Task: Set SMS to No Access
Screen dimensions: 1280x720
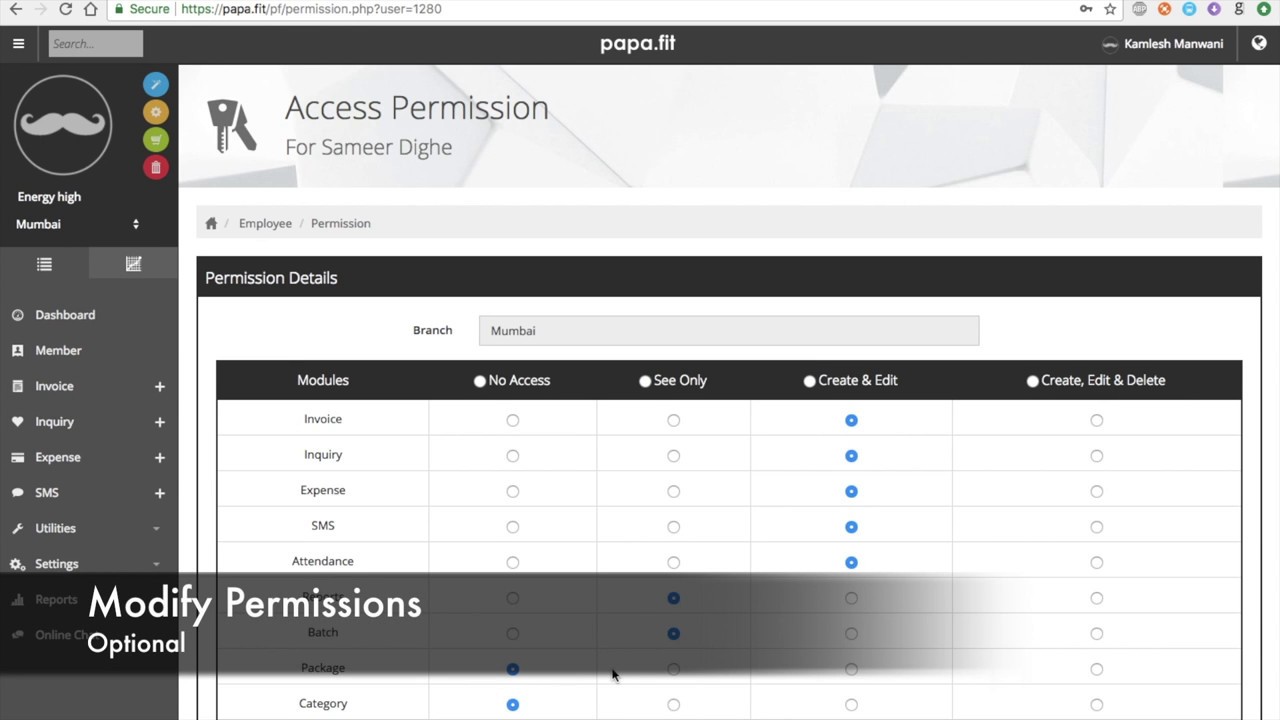Action: click(x=512, y=527)
